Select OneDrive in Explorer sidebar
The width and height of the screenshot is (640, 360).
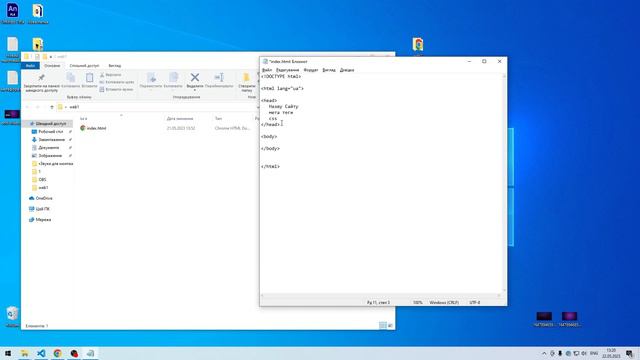coord(44,198)
